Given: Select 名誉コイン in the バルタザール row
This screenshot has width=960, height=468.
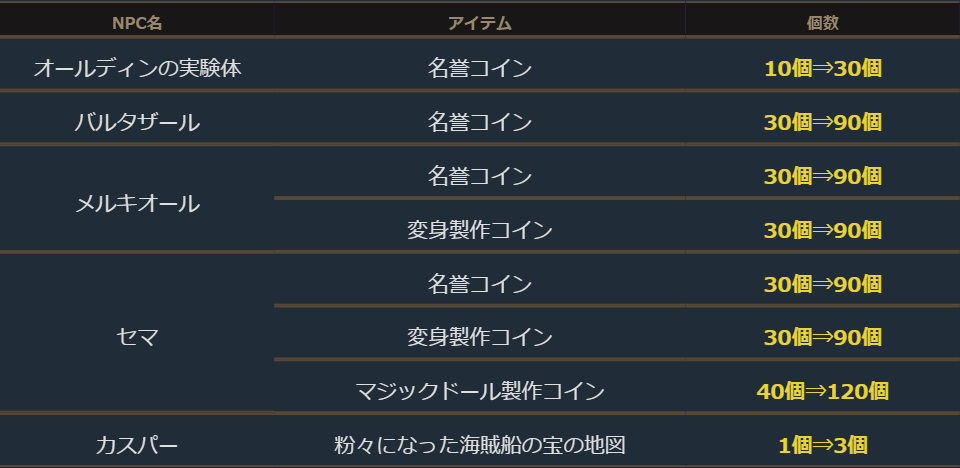Looking at the screenshot, I should 479,123.
